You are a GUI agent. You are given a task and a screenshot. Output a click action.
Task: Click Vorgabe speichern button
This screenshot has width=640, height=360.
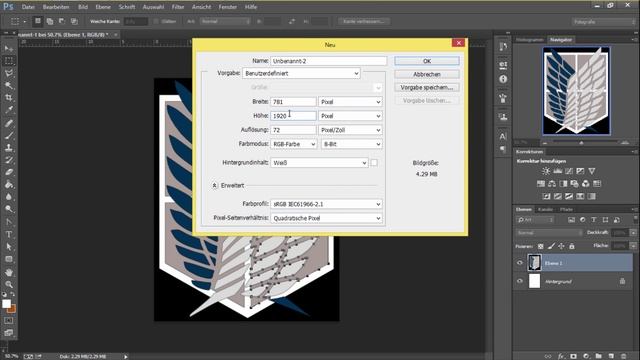coord(427,87)
